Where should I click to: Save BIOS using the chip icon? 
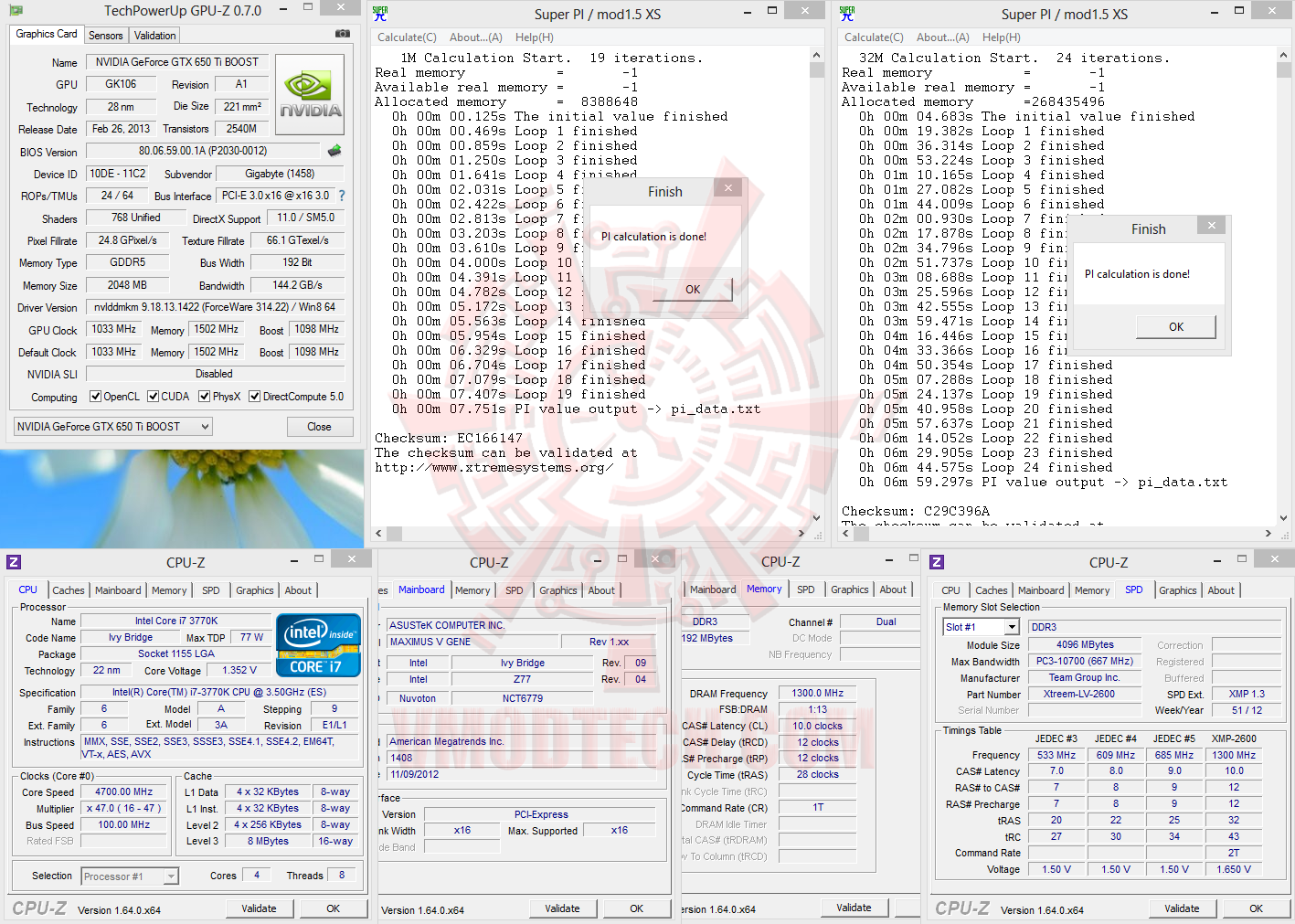tap(334, 151)
